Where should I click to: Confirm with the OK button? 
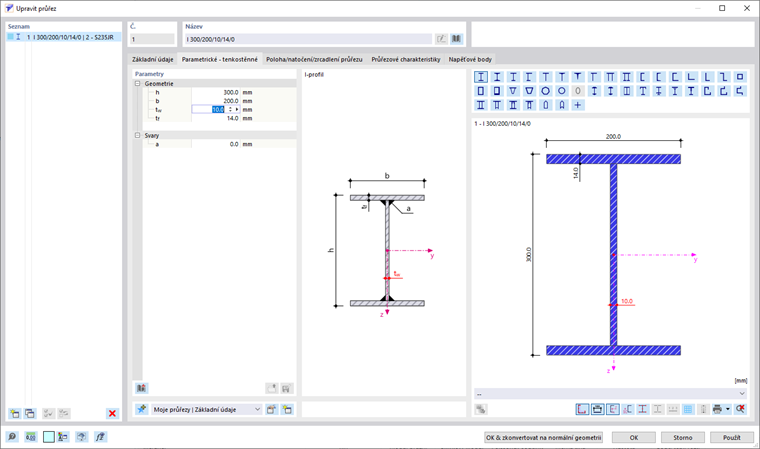tap(633, 437)
